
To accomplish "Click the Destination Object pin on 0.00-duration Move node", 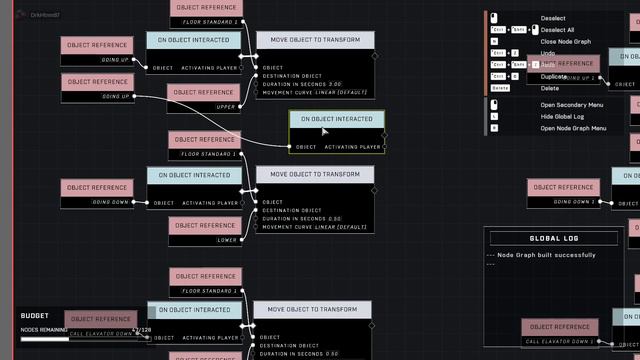I will pyautogui.click(x=256, y=210).
